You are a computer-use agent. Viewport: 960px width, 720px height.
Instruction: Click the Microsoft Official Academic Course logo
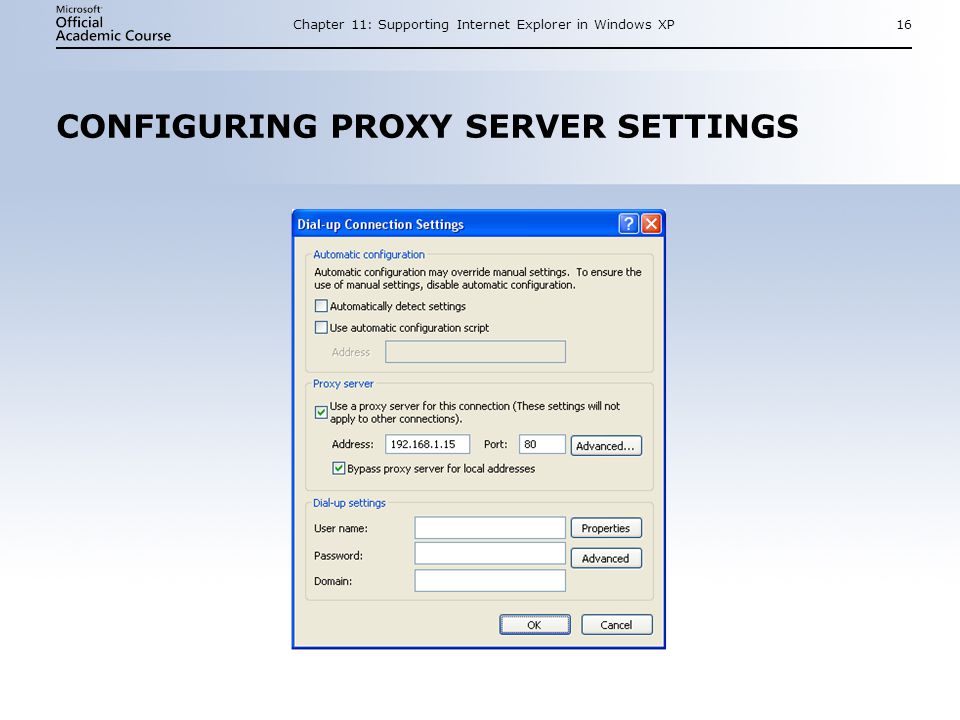(113, 24)
